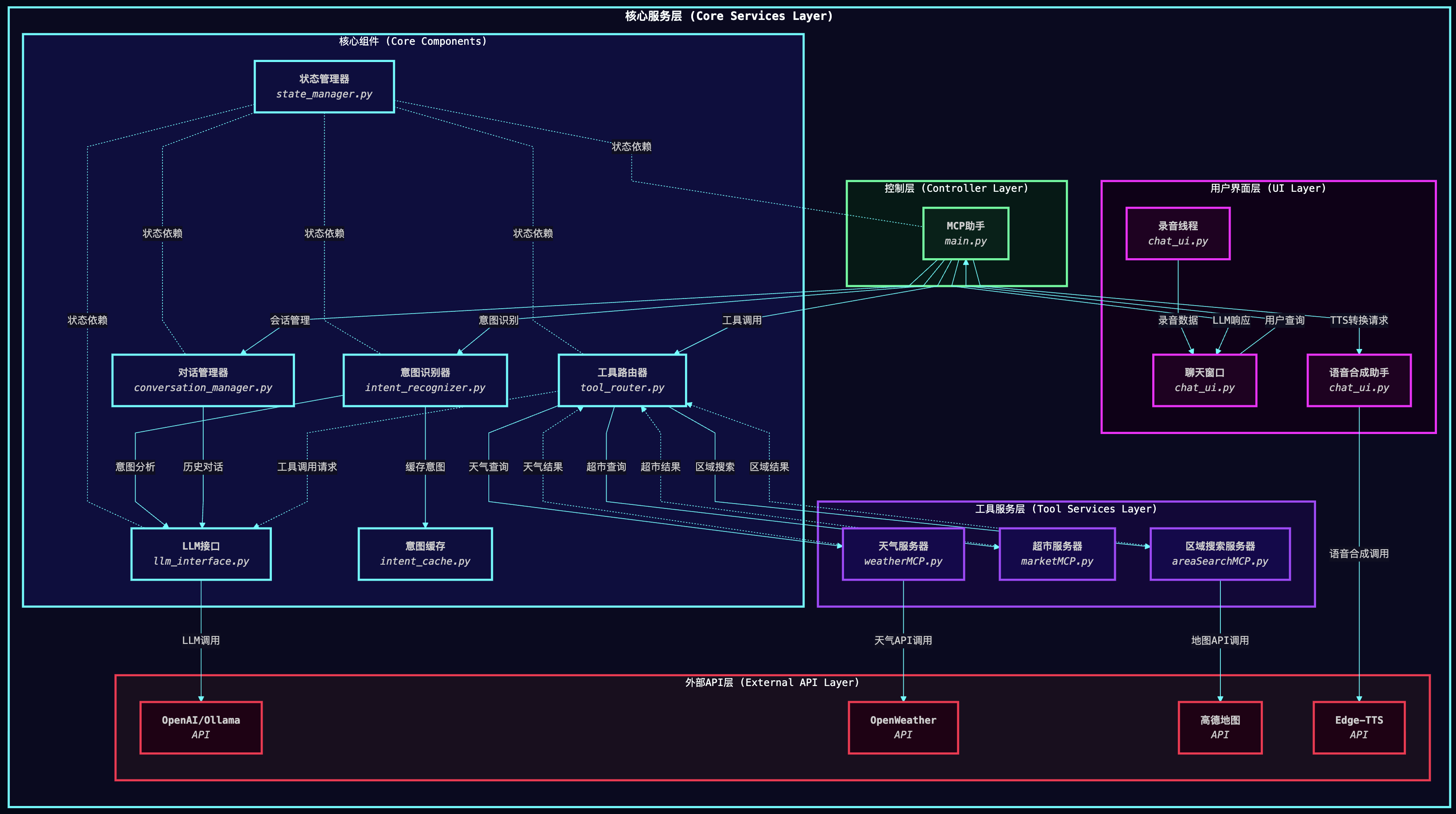
Task: Select the 工具调用 edge label
Action: pyautogui.click(x=742, y=321)
